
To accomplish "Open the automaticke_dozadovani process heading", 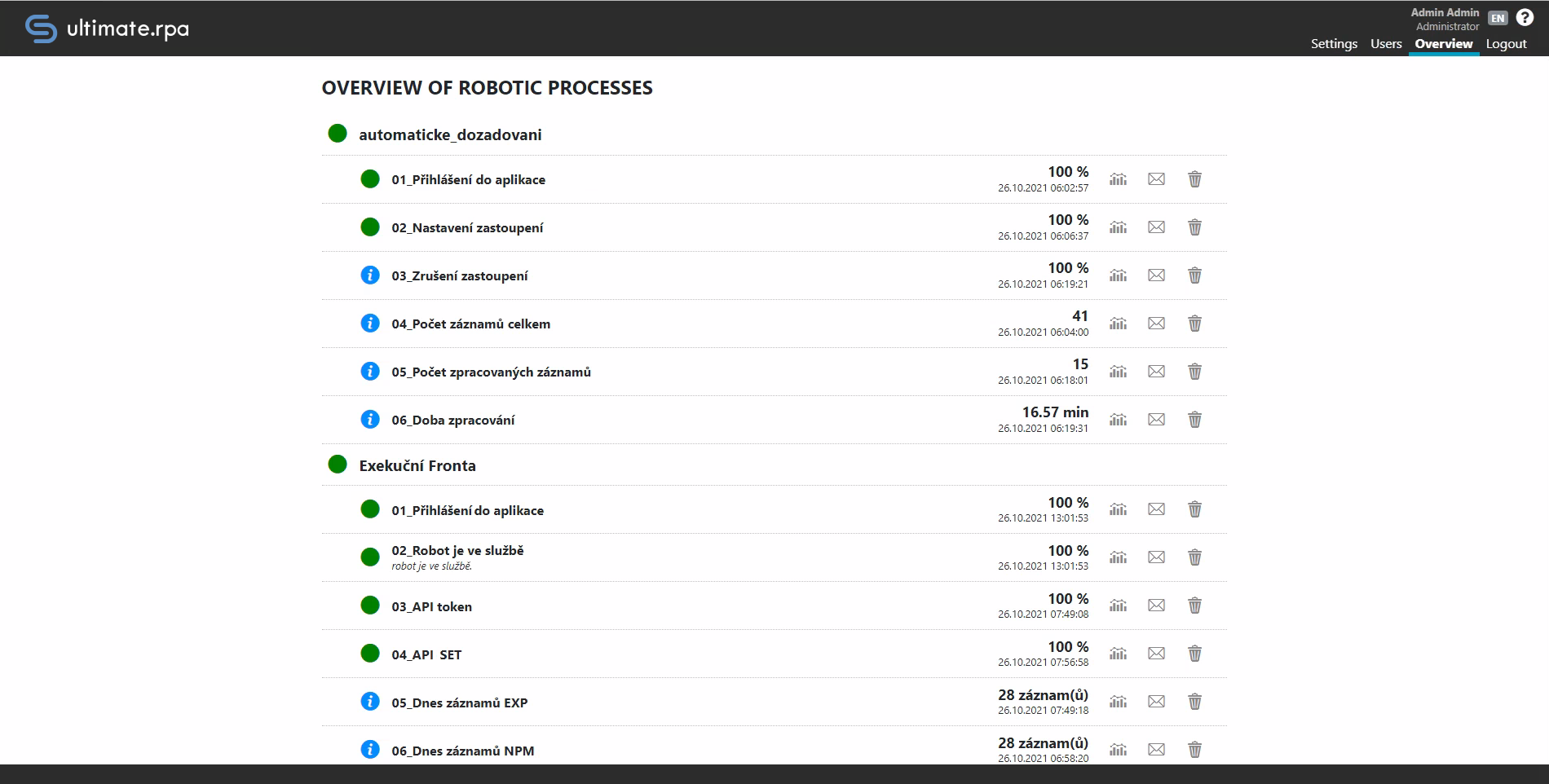I will (x=450, y=134).
